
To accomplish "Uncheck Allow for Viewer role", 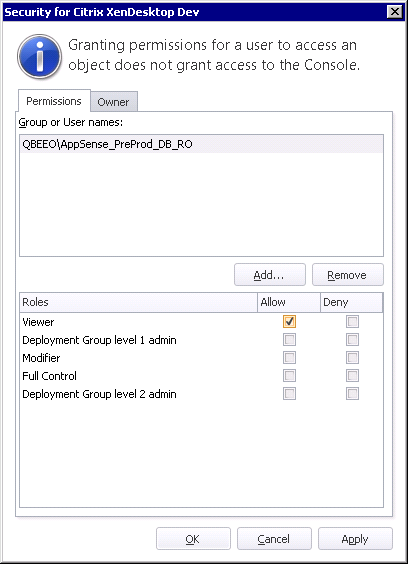I will 289,322.
